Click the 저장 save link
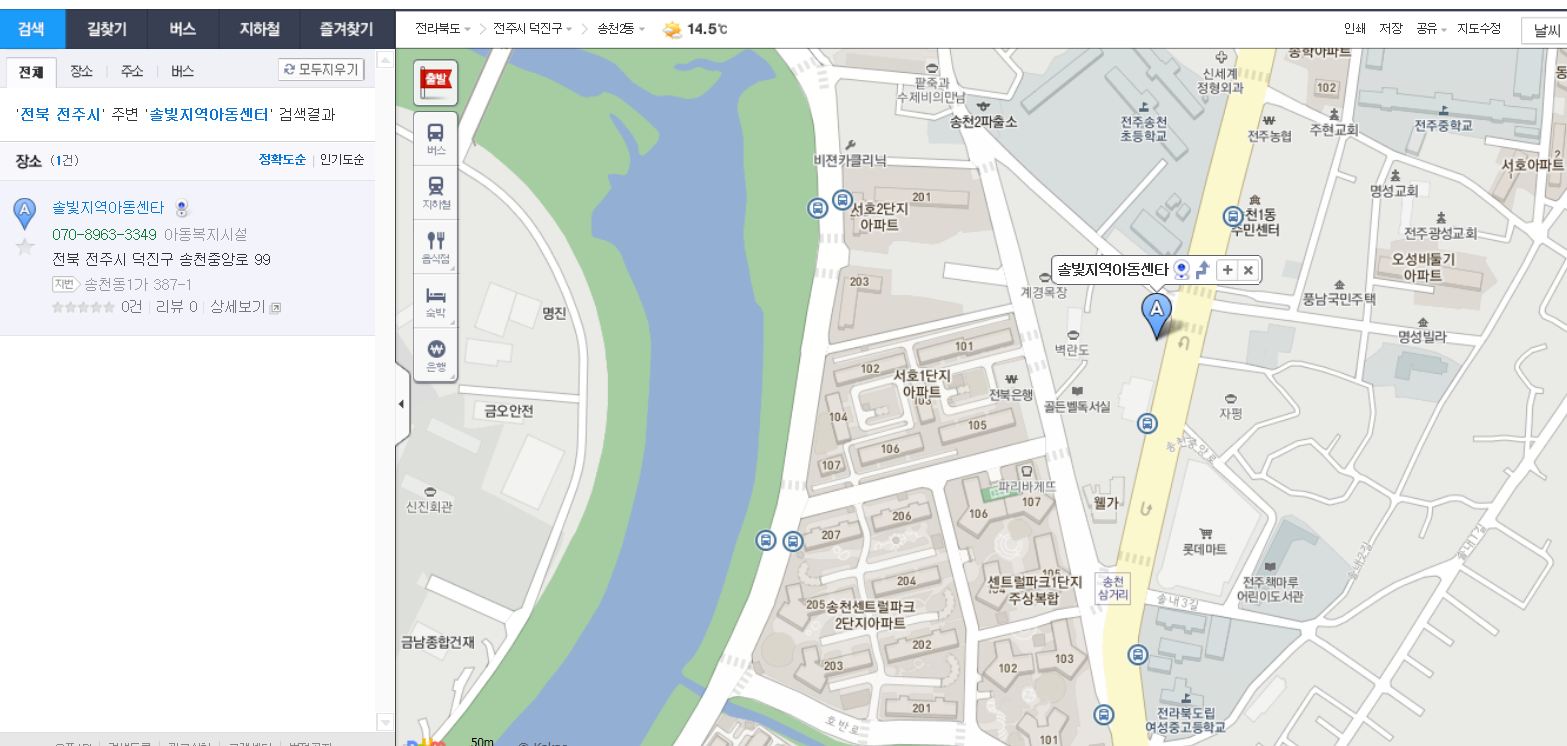Screen dimensions: 1567x746 [1391, 29]
